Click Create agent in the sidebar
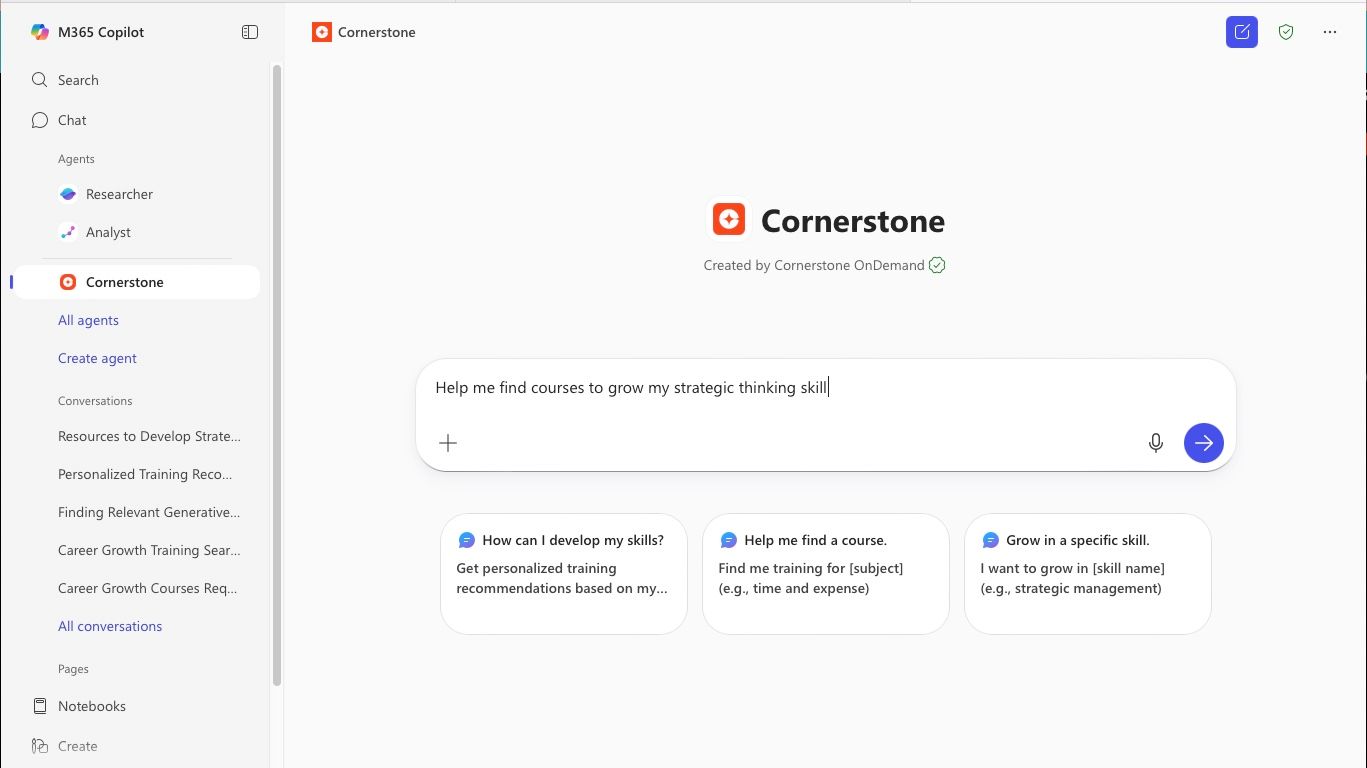The height and width of the screenshot is (768, 1367). click(97, 358)
